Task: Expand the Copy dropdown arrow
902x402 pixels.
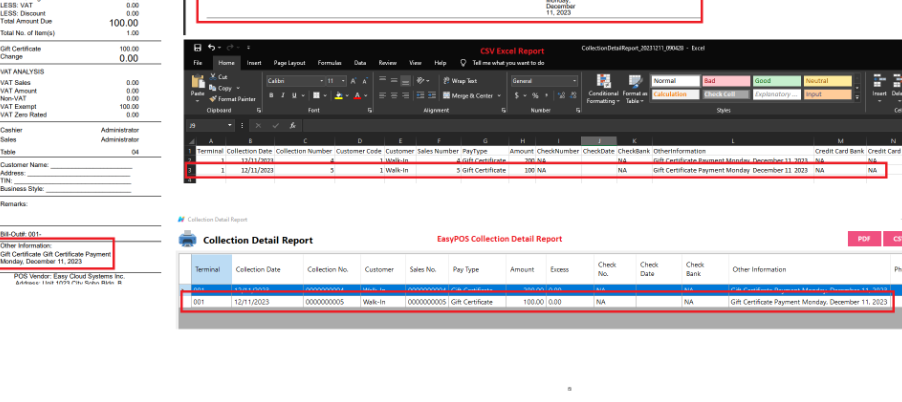Action: (238, 88)
